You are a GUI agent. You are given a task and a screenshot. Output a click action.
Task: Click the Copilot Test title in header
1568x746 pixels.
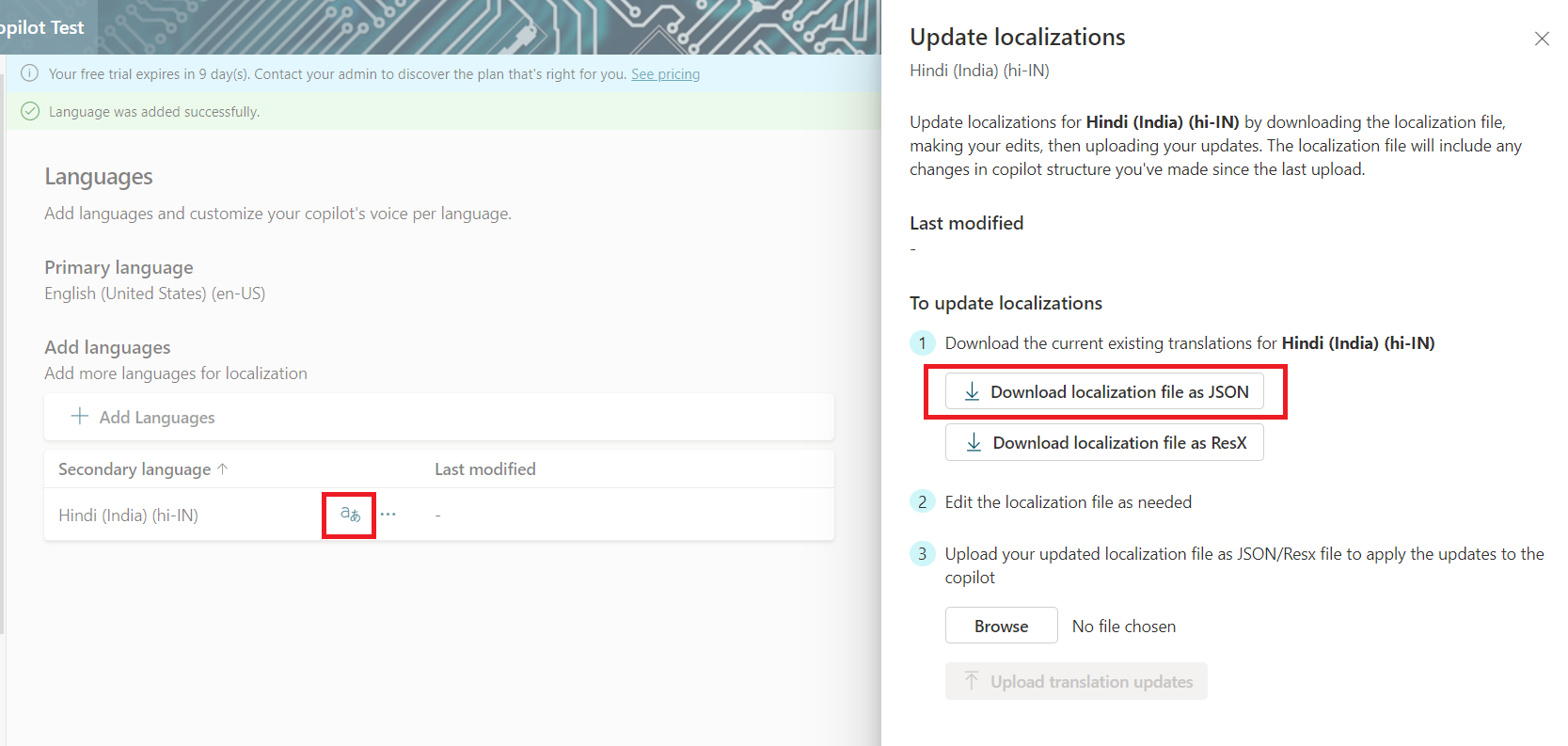pos(42,27)
